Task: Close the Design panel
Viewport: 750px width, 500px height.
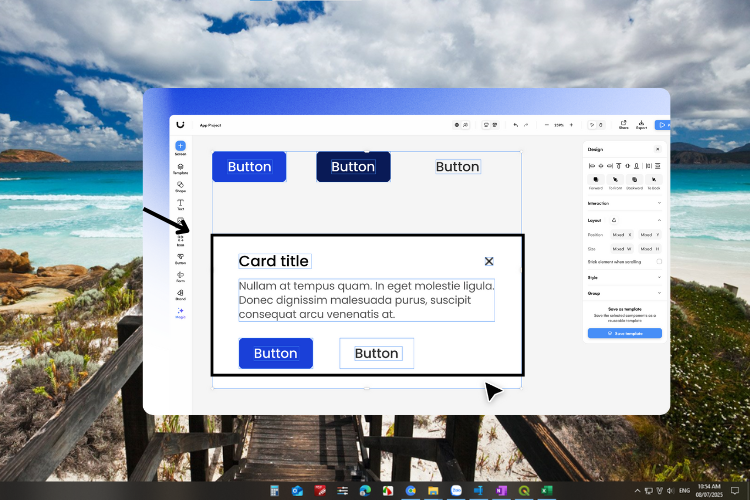Action: tap(658, 149)
